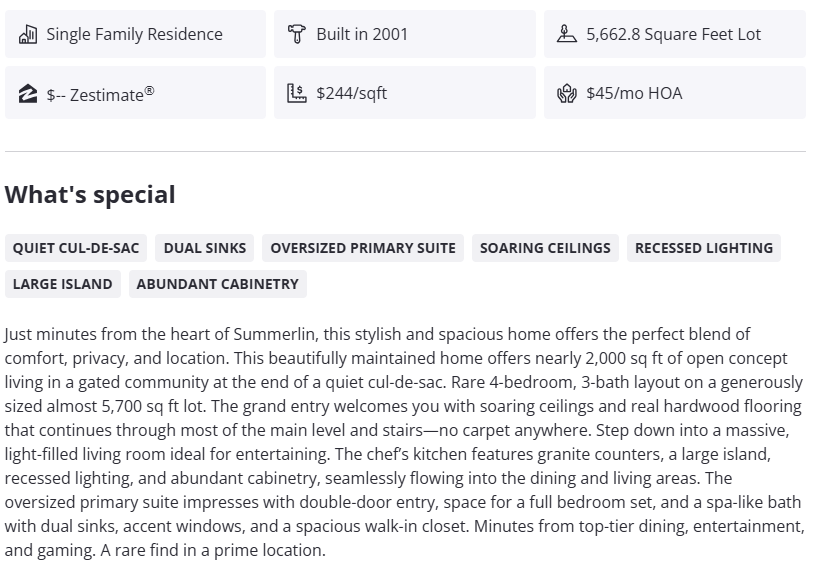Screen dimensions: 829x574
Task: Click the hammer icon beside Built in 2001
Action: click(x=296, y=34)
